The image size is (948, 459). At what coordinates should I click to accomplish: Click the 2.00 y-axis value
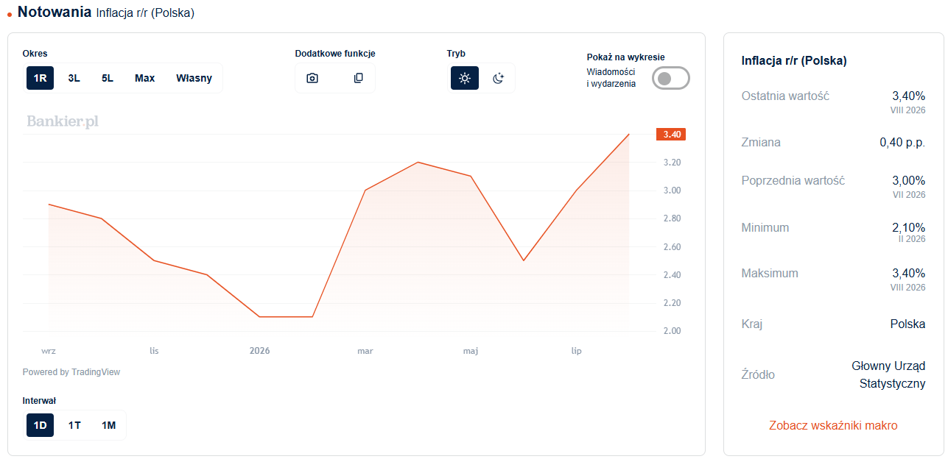(x=672, y=331)
